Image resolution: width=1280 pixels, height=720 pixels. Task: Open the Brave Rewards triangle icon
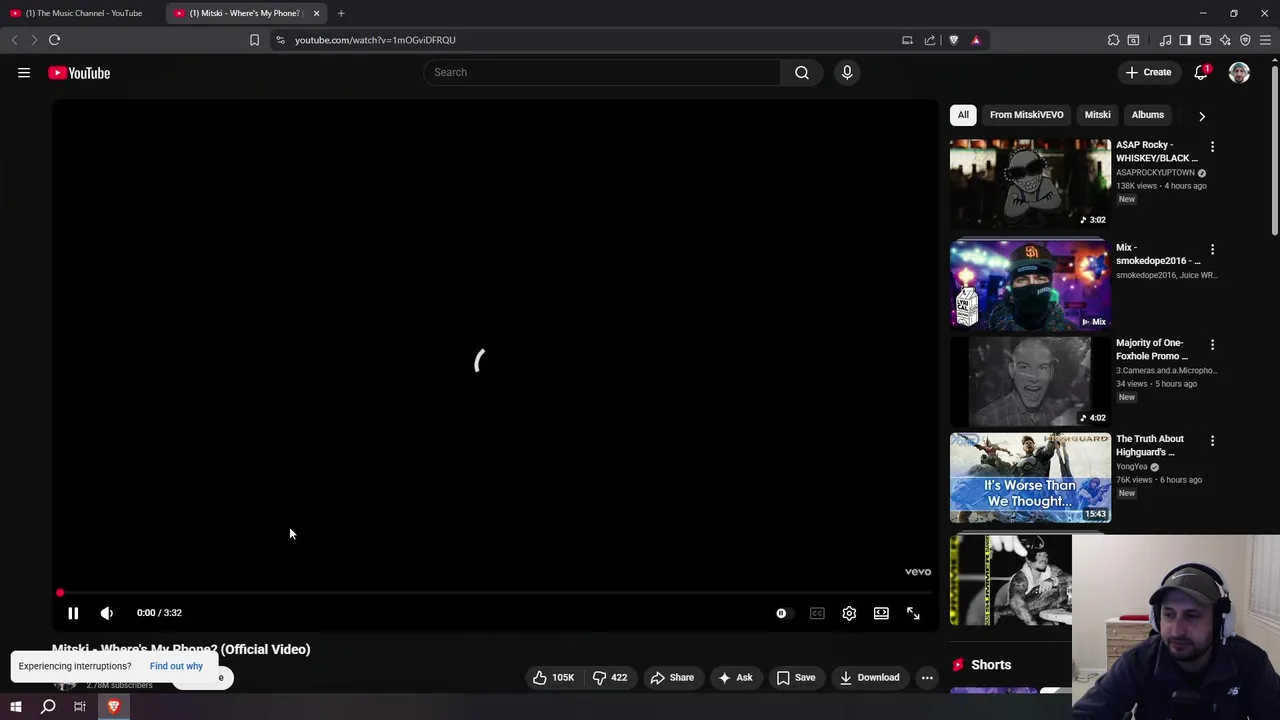pos(976,40)
